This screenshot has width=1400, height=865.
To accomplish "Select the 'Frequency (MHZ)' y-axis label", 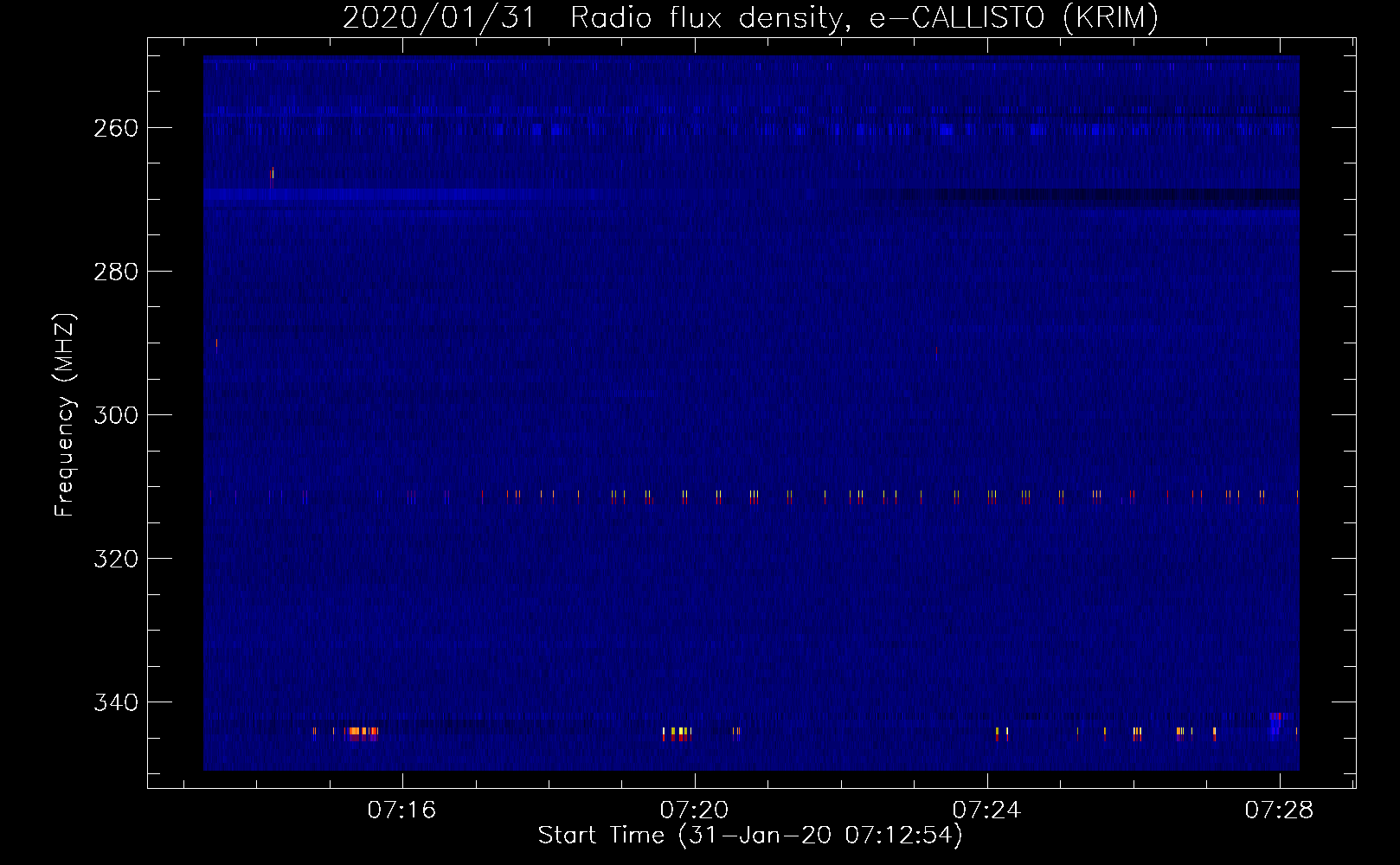I will coord(65,415).
